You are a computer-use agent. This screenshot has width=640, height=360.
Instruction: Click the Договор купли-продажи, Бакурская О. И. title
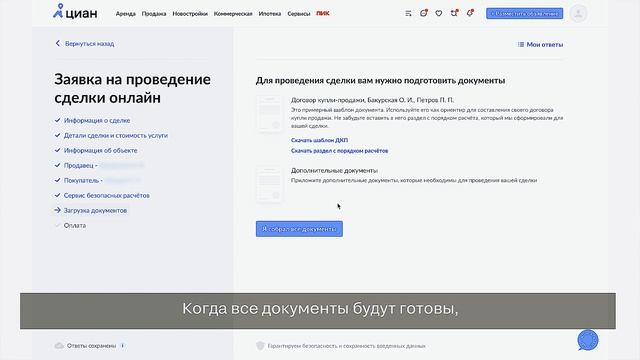372,100
